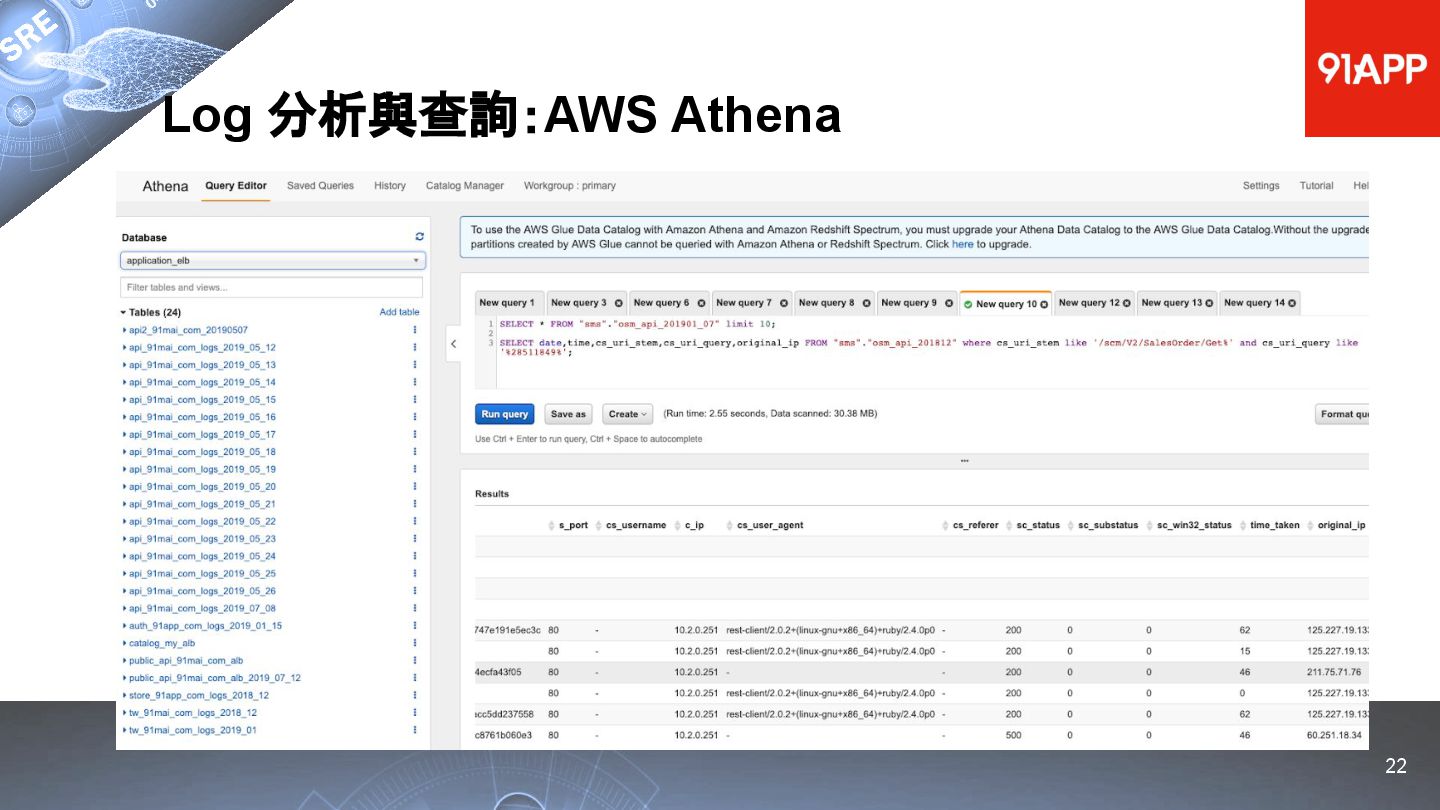This screenshot has width=1440, height=810.
Task: Grab the results panel resize handle
Action: 964,461
